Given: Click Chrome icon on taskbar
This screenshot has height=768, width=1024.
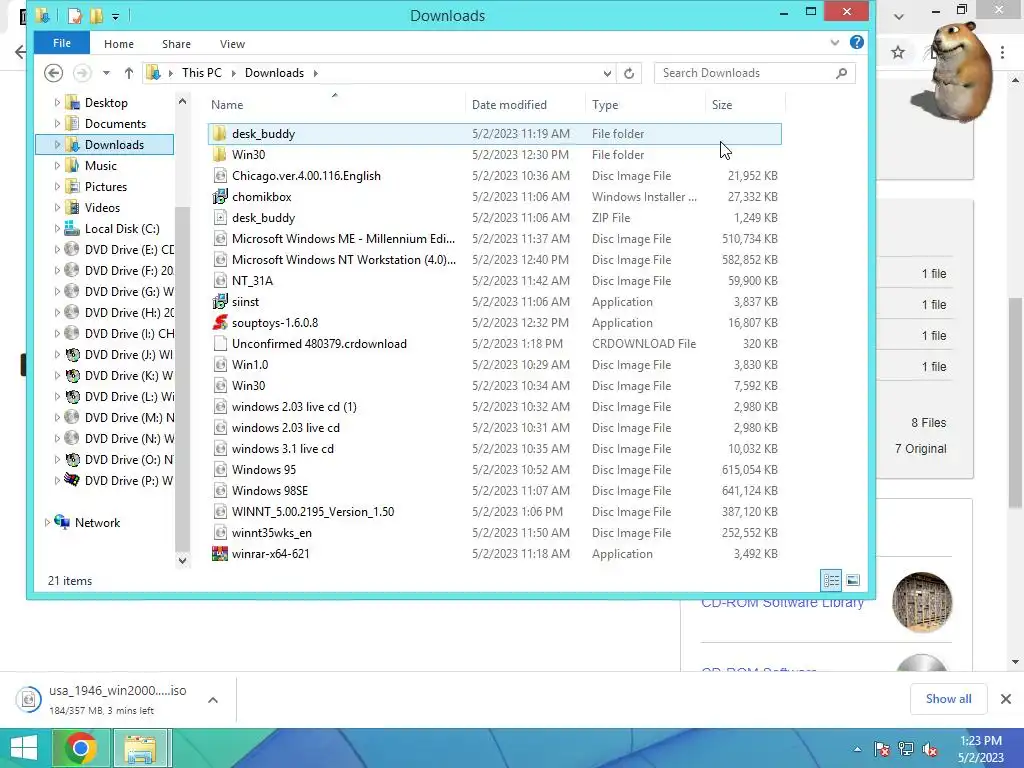Looking at the screenshot, I should click(x=81, y=748).
